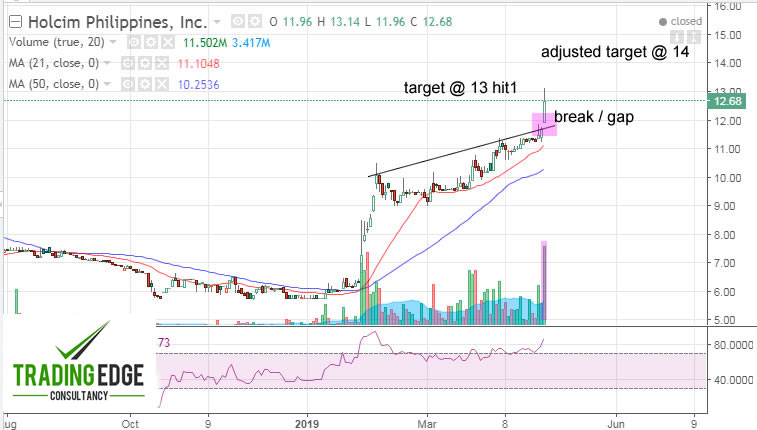Expand the MA (50, close, 0) dropdown arrow
Image resolution: width=757 pixels, height=430 pixels.
click(x=107, y=84)
